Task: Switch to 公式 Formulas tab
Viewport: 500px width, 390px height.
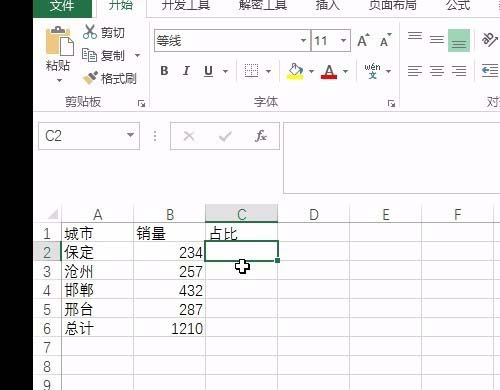Action: [x=458, y=6]
